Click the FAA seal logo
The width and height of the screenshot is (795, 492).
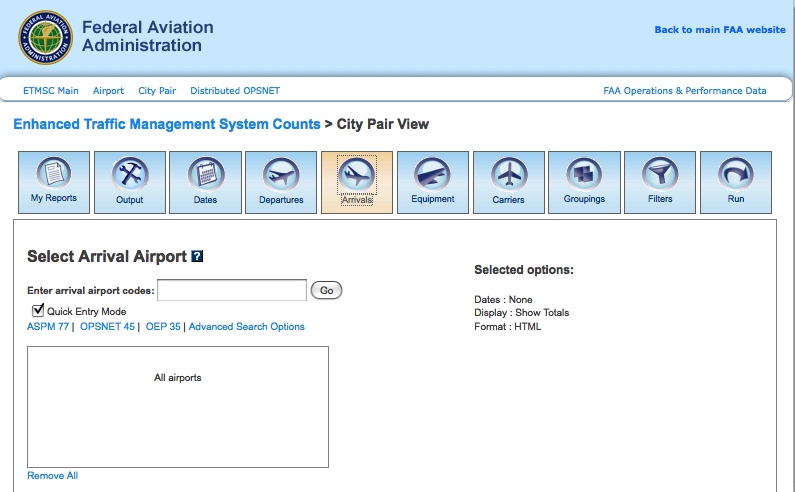pos(46,38)
